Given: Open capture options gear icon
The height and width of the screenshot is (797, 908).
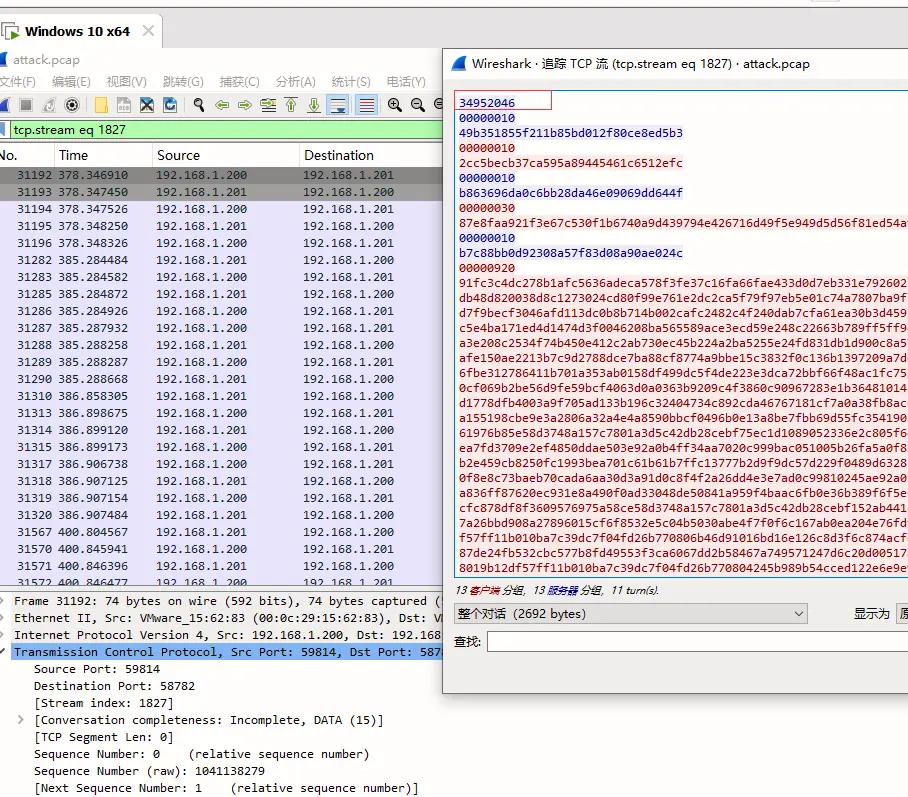Looking at the screenshot, I should coord(72,105).
